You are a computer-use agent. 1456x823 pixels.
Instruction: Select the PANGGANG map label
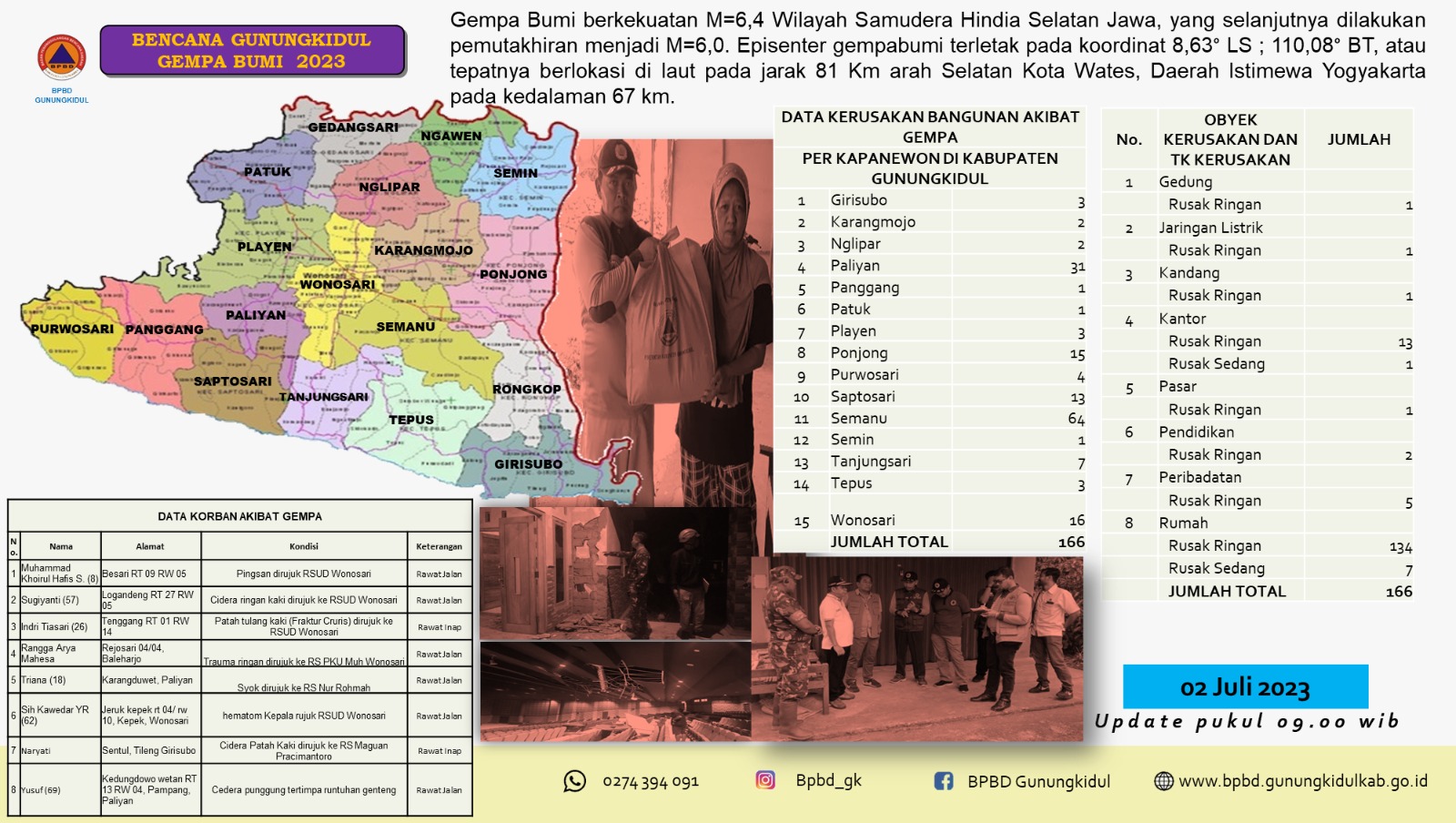(x=165, y=330)
